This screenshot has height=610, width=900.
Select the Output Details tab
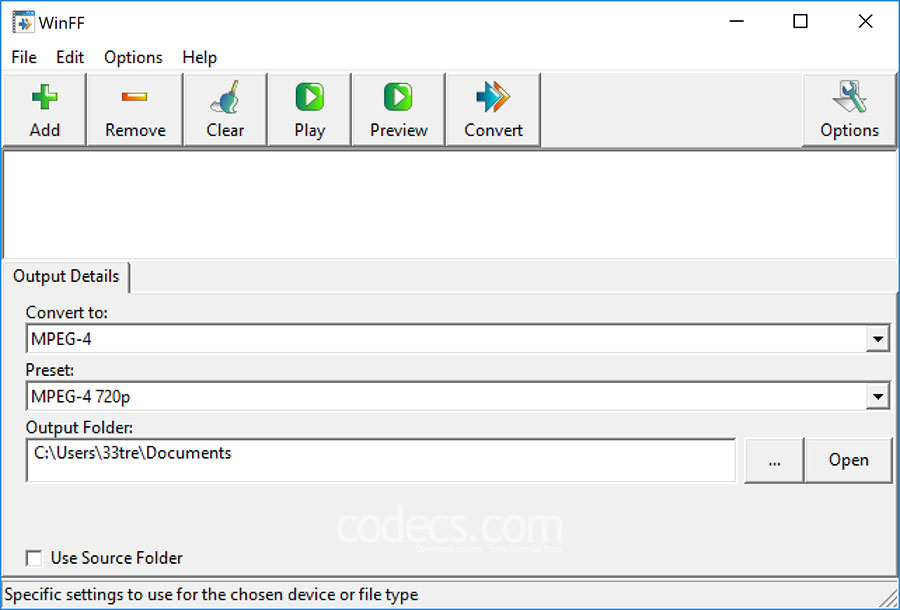point(66,277)
